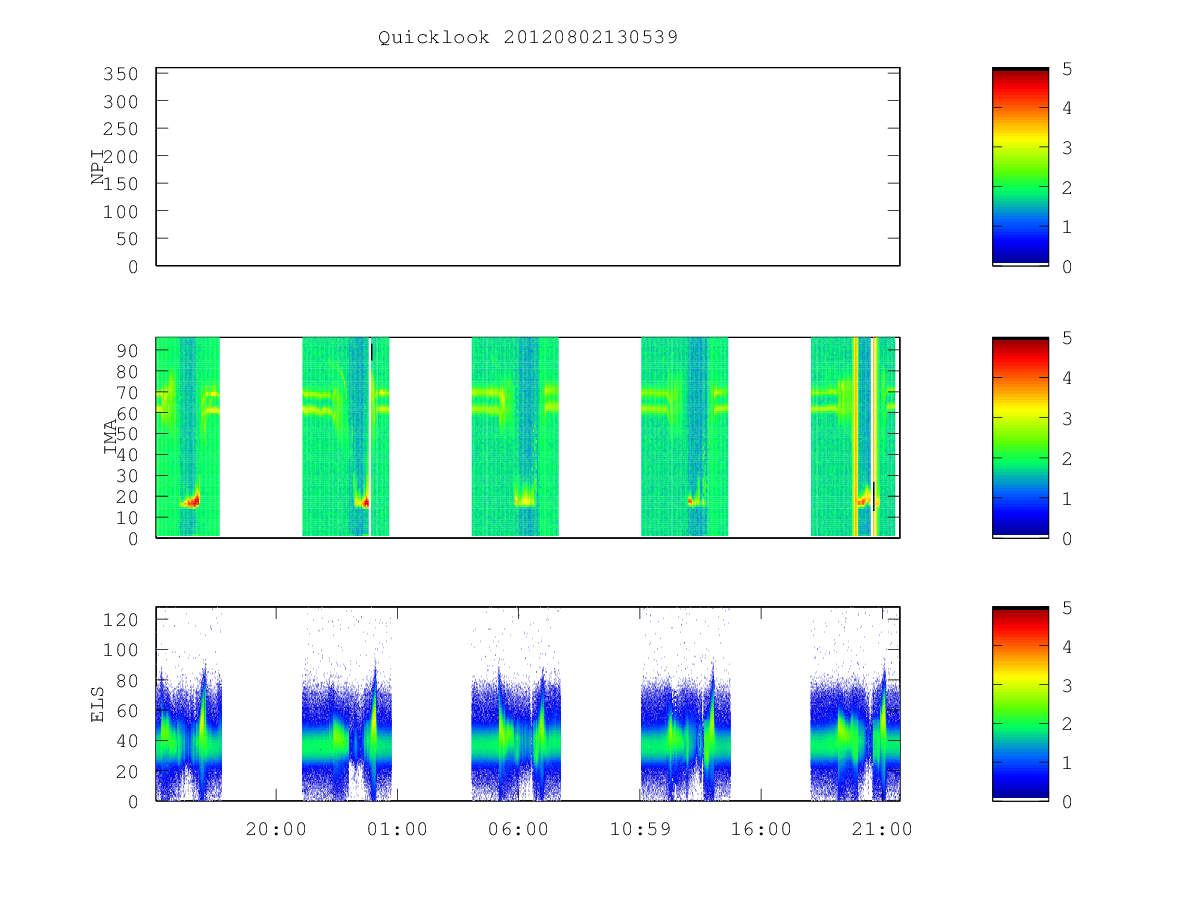
Task: Click the 250 tick on NPI axis
Action: pos(119,129)
